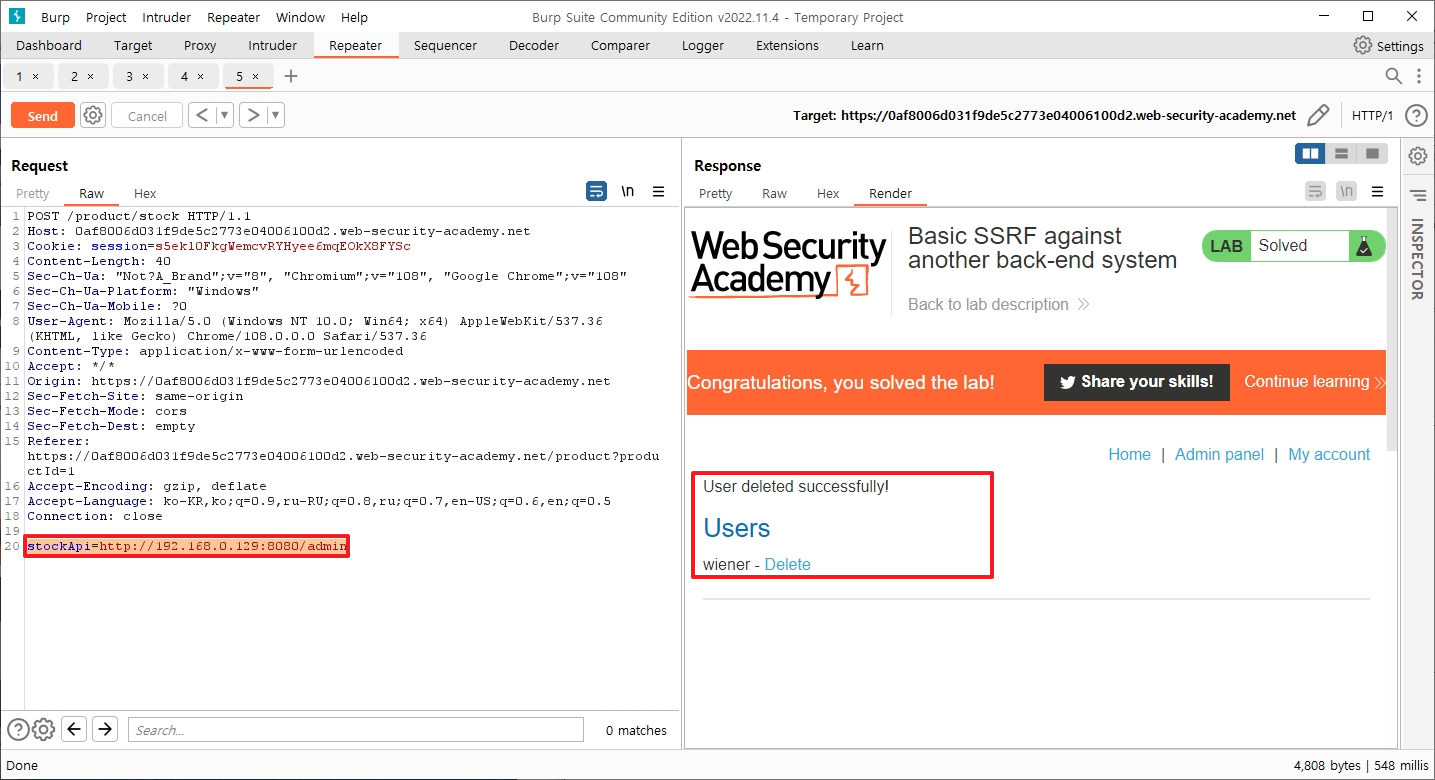Click the Home link in response

(x=1129, y=454)
